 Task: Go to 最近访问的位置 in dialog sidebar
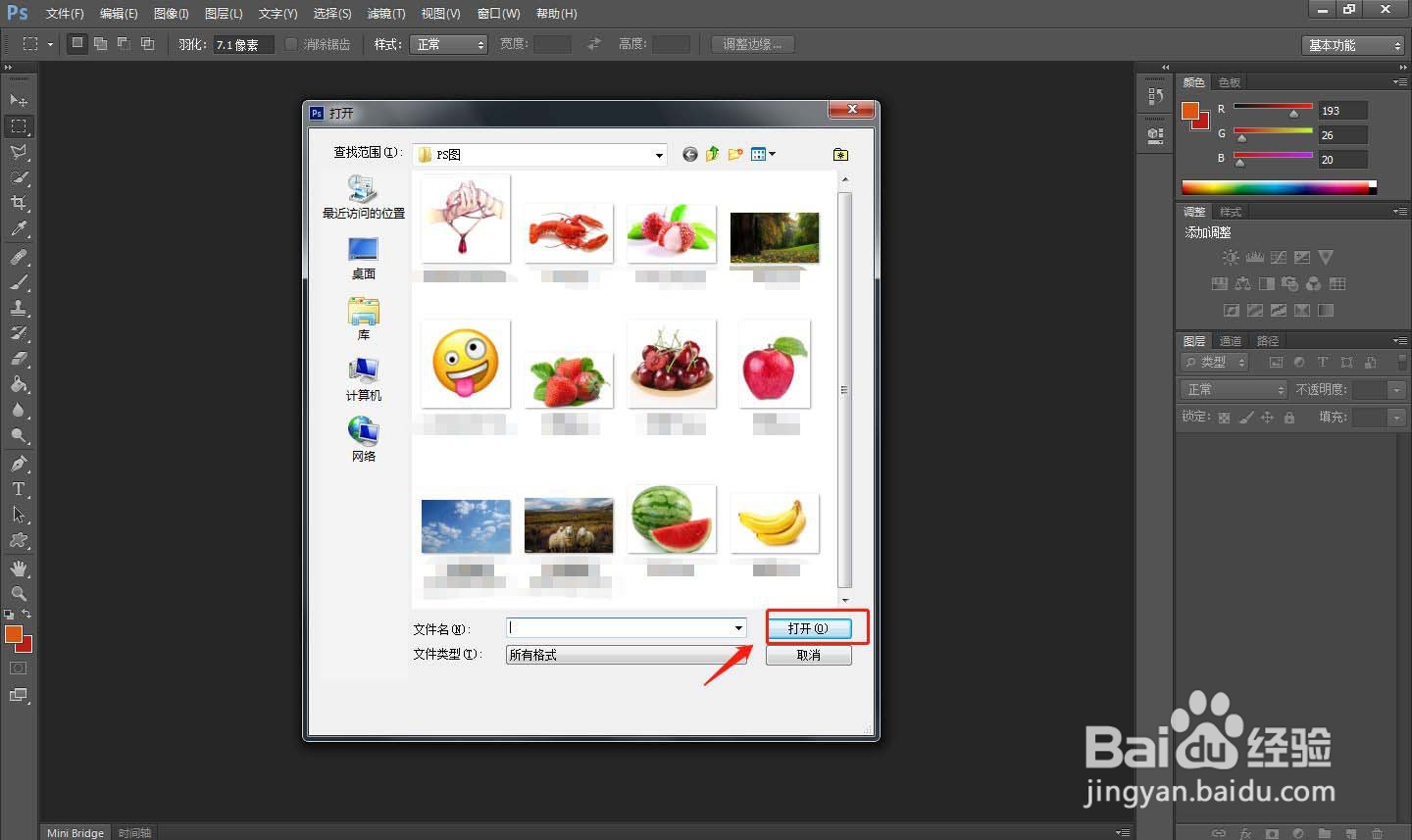[x=364, y=197]
